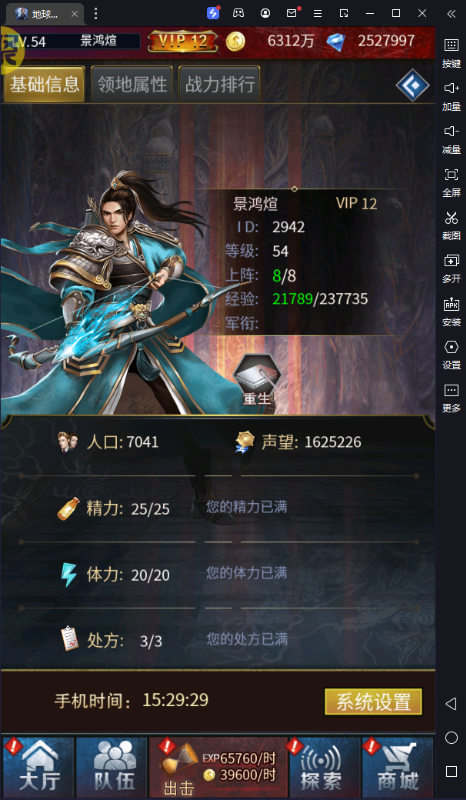Image resolution: width=466 pixels, height=800 pixels.
Task: Open the 按键 keyboard mapping icon
Action: tap(451, 52)
